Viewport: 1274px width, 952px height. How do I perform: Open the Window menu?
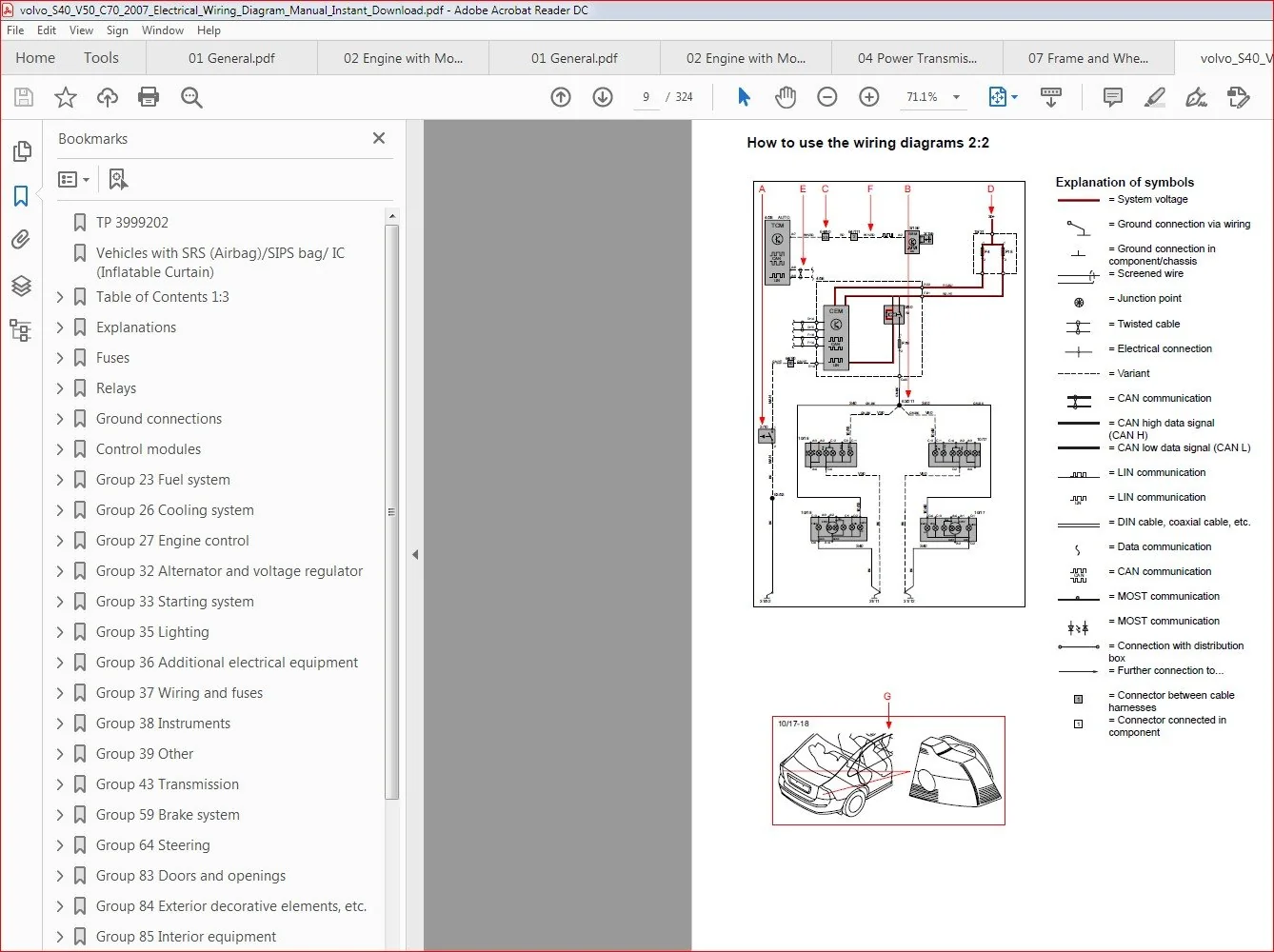163,30
